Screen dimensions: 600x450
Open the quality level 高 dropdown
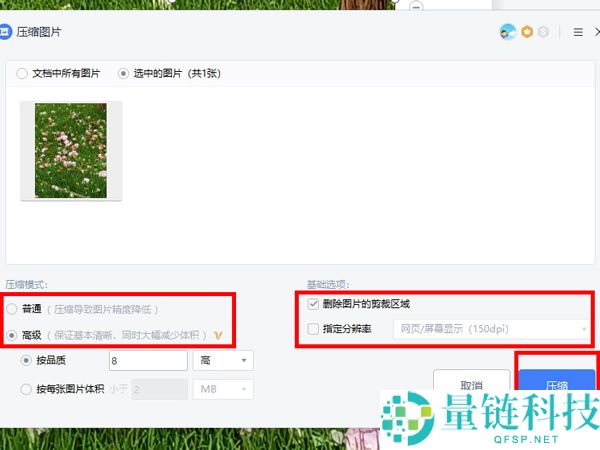tap(222, 360)
